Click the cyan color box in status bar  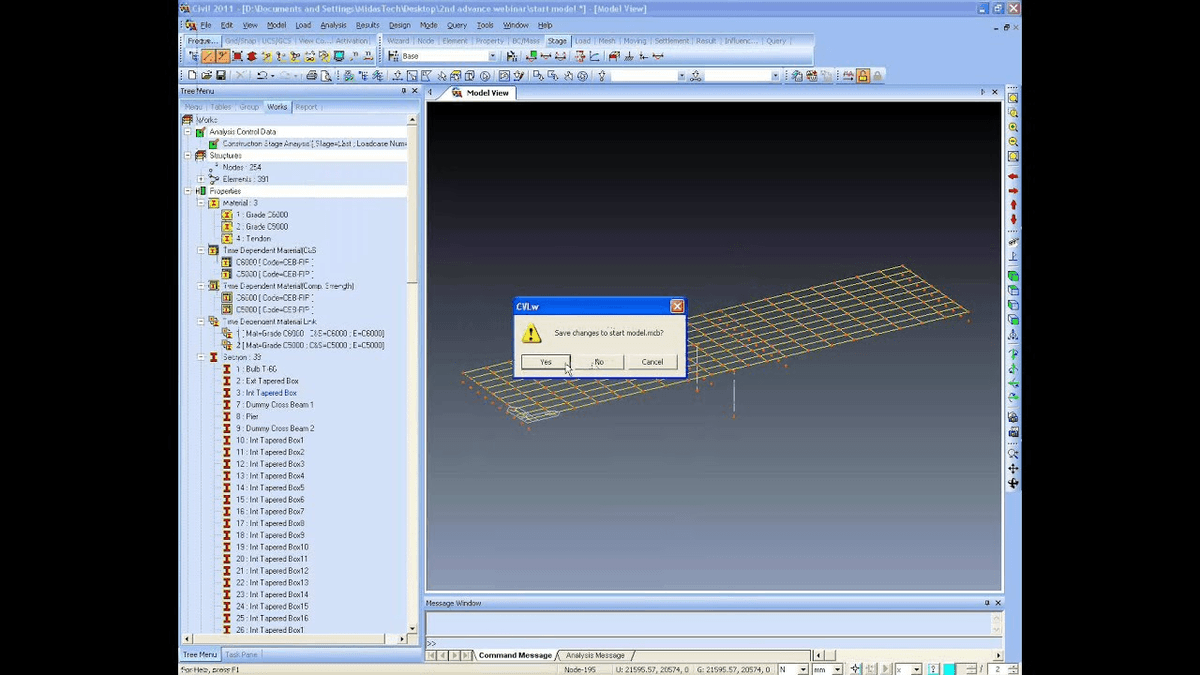point(950,668)
